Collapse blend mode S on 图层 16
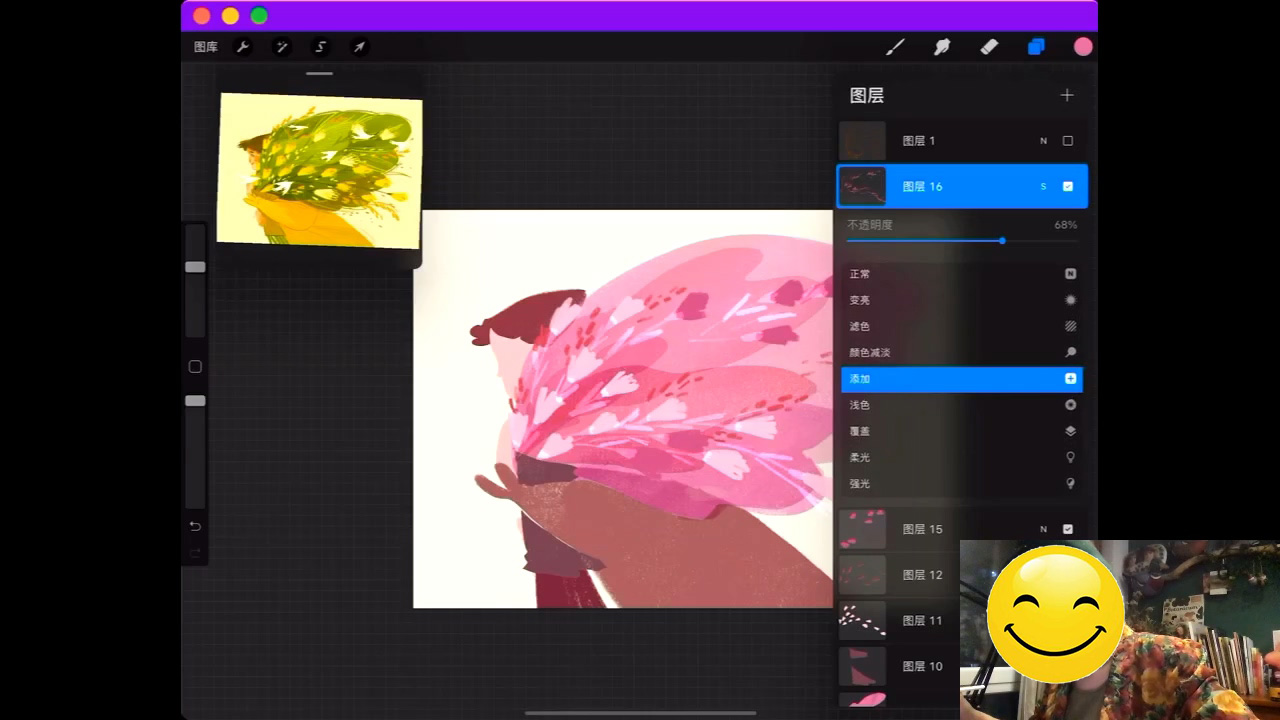The width and height of the screenshot is (1280, 720). point(1043,187)
